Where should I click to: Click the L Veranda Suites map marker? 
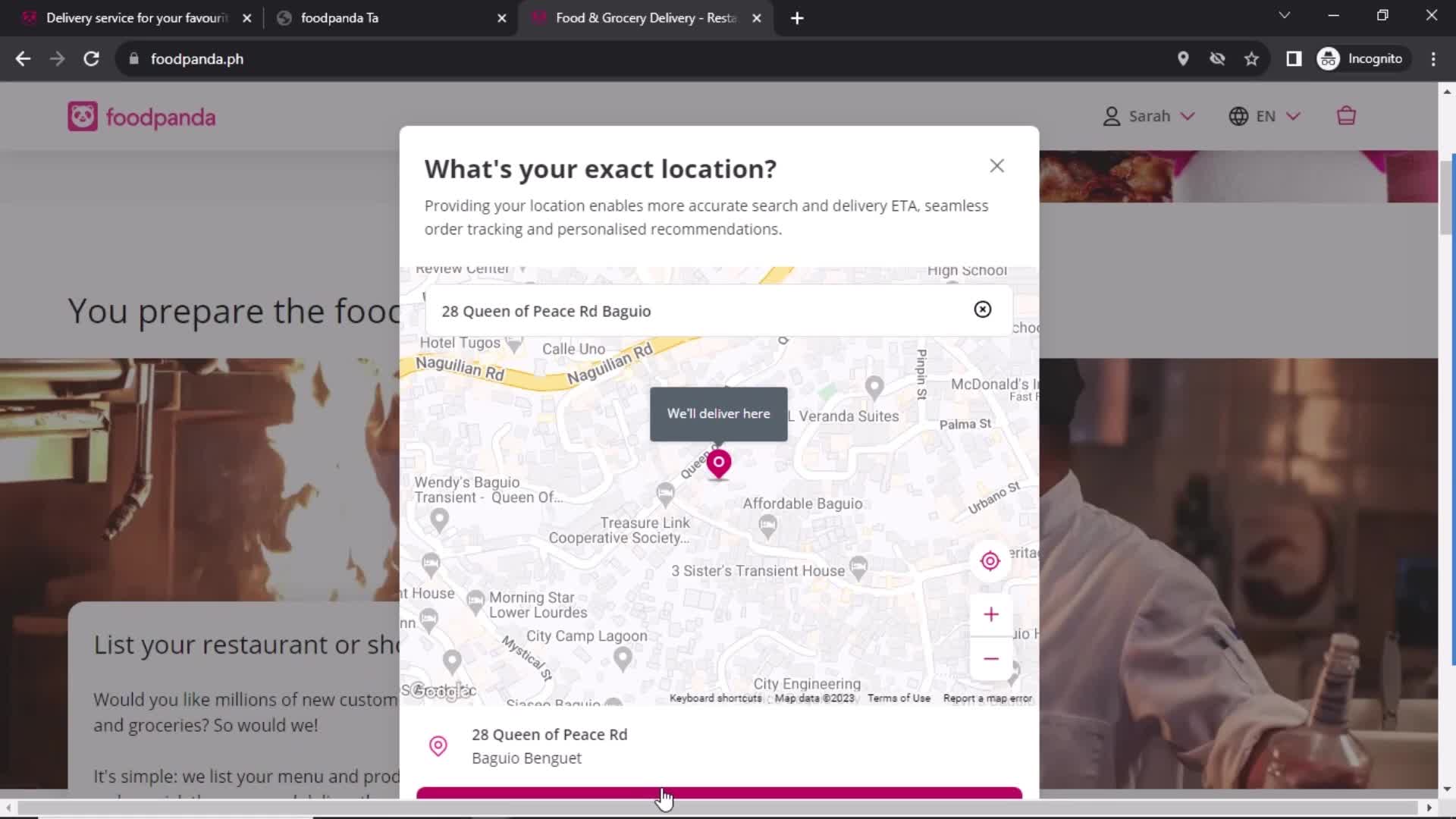[874, 388]
